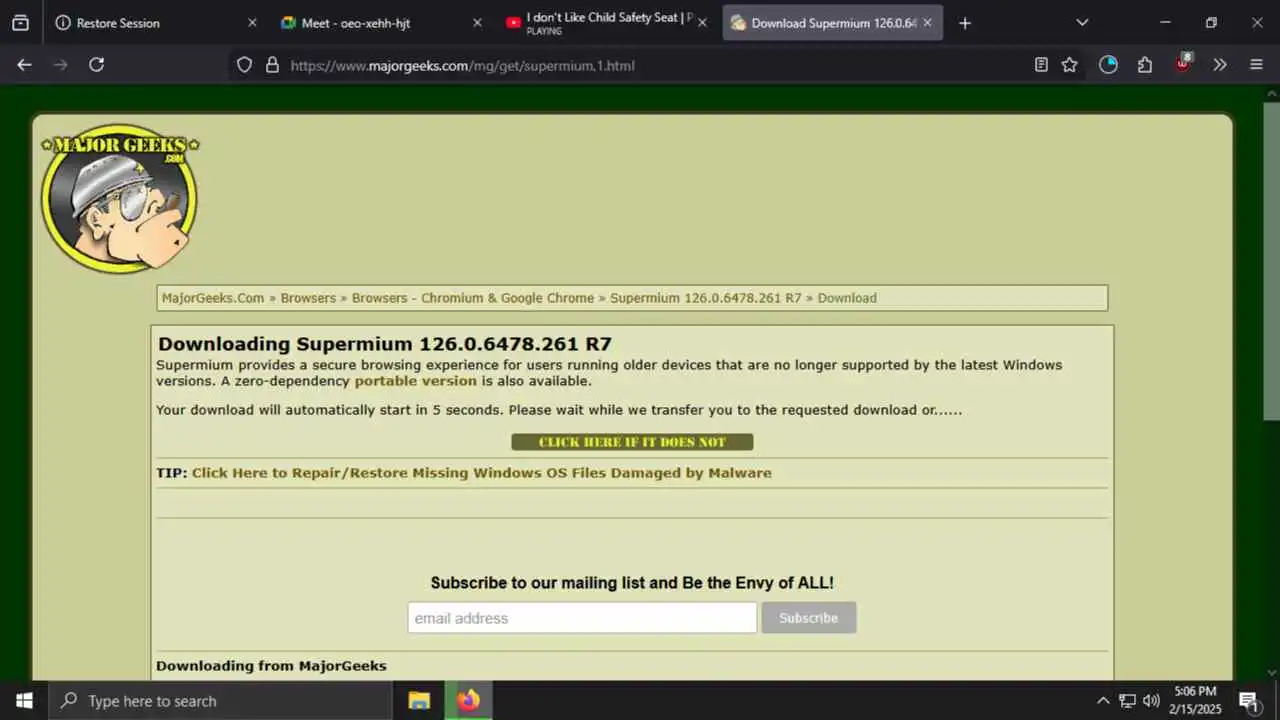
Task: Close the Download Supermium tab
Action: pos(927,22)
